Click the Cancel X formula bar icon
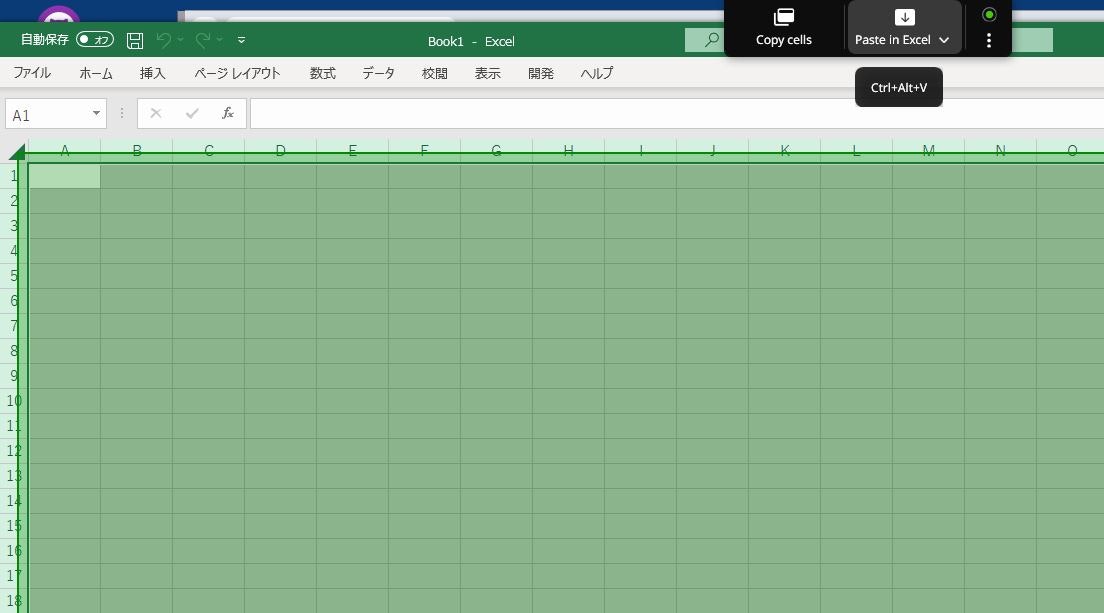The height and width of the screenshot is (613, 1104). tap(156, 113)
